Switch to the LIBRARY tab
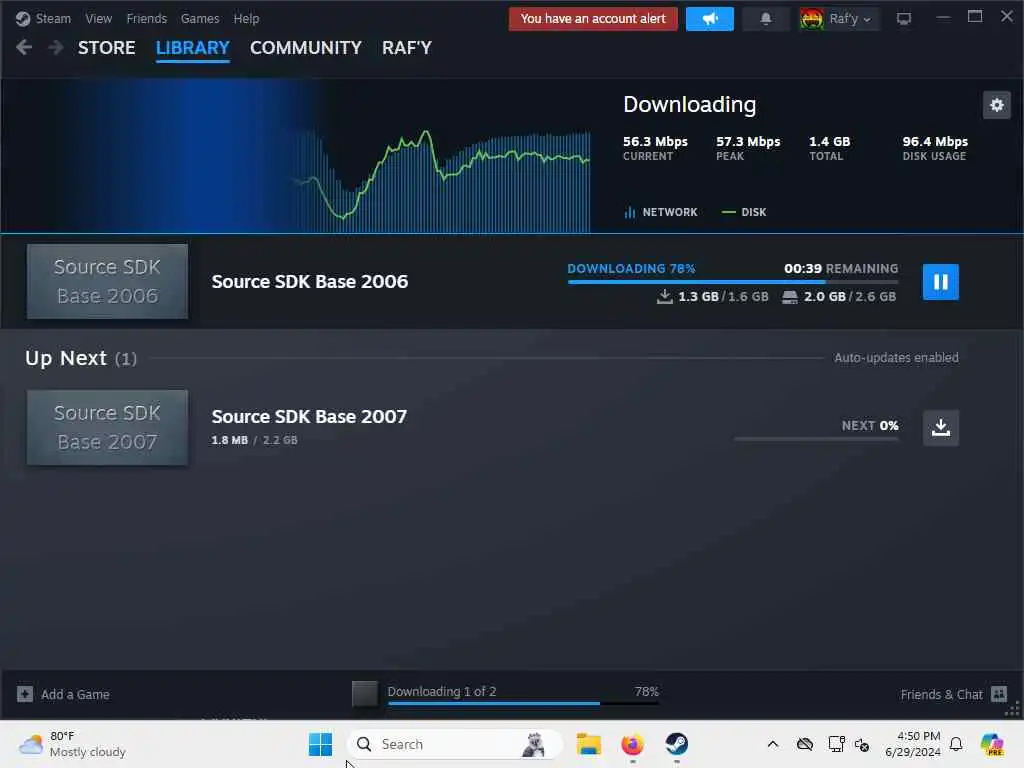The height and width of the screenshot is (768, 1024). (193, 48)
